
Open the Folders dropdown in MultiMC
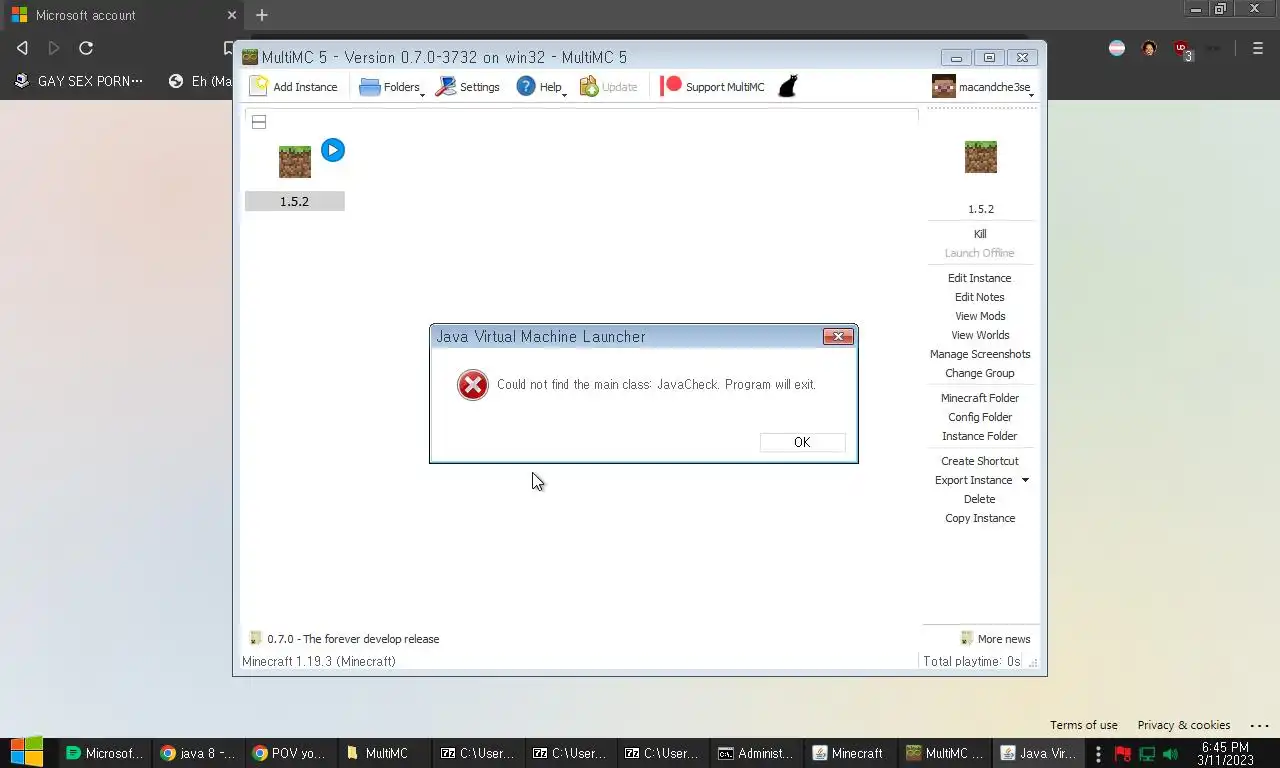(391, 87)
